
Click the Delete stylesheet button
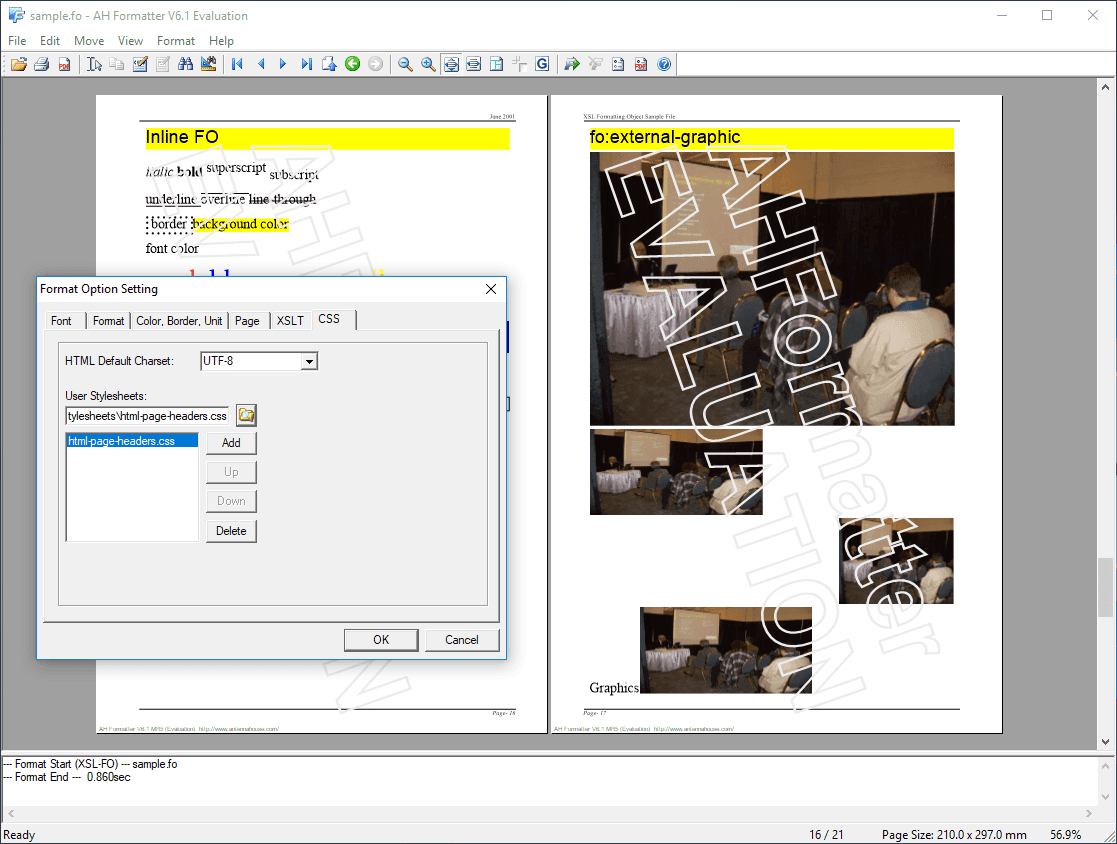click(232, 531)
